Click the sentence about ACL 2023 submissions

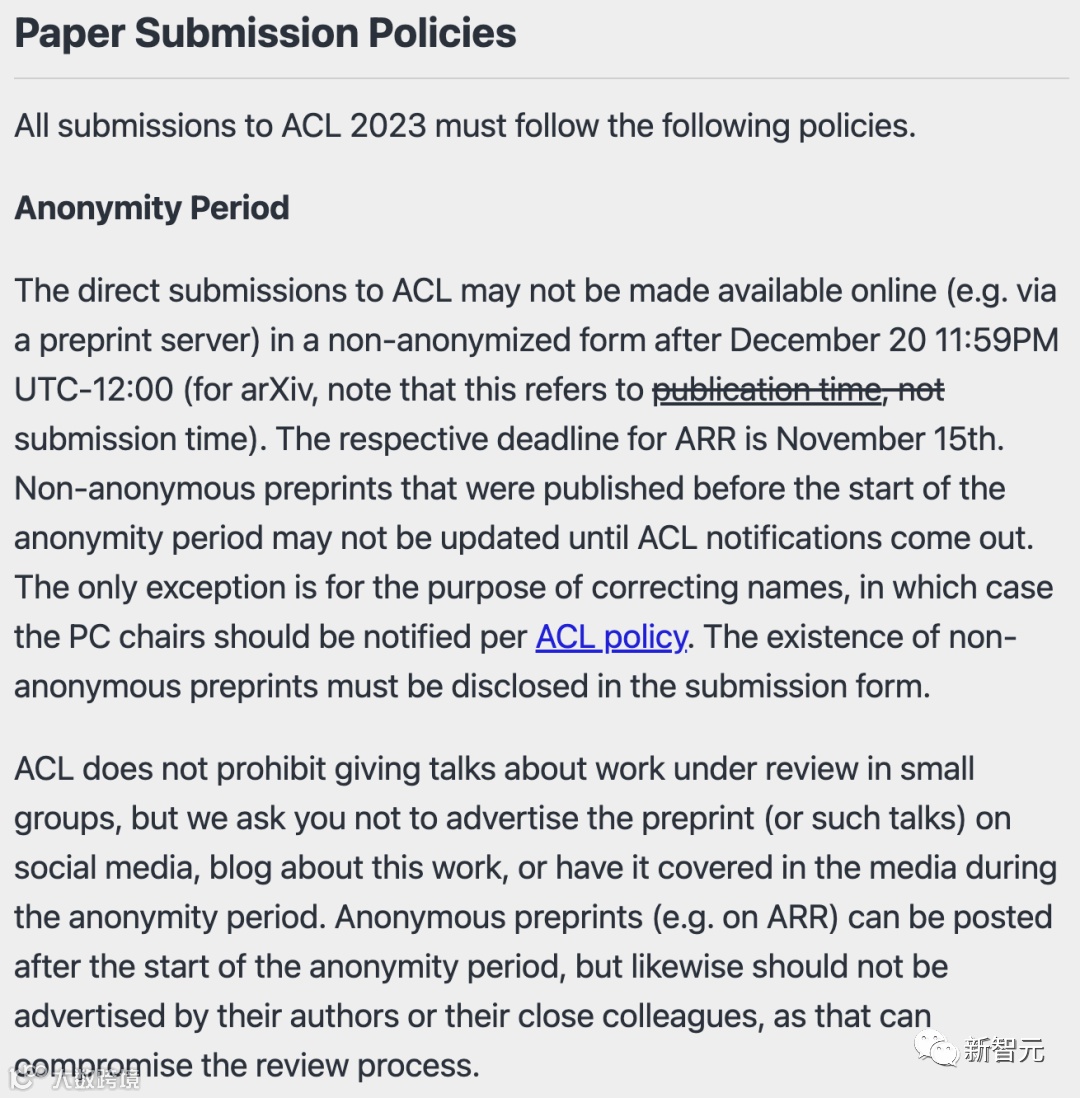464,127
